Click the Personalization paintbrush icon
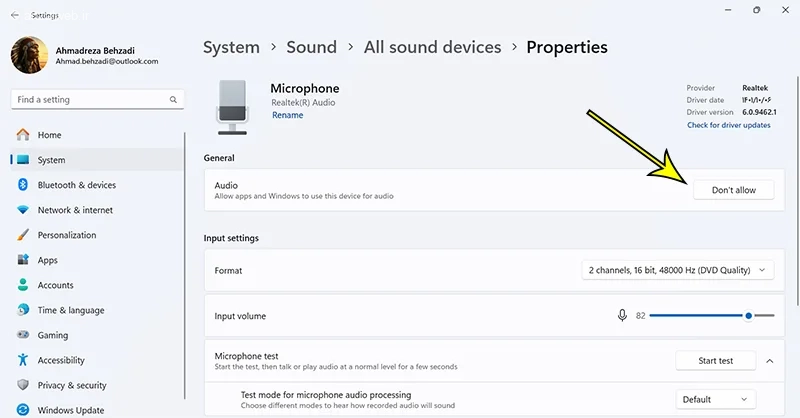Viewport: 800px width, 418px height. point(22,235)
